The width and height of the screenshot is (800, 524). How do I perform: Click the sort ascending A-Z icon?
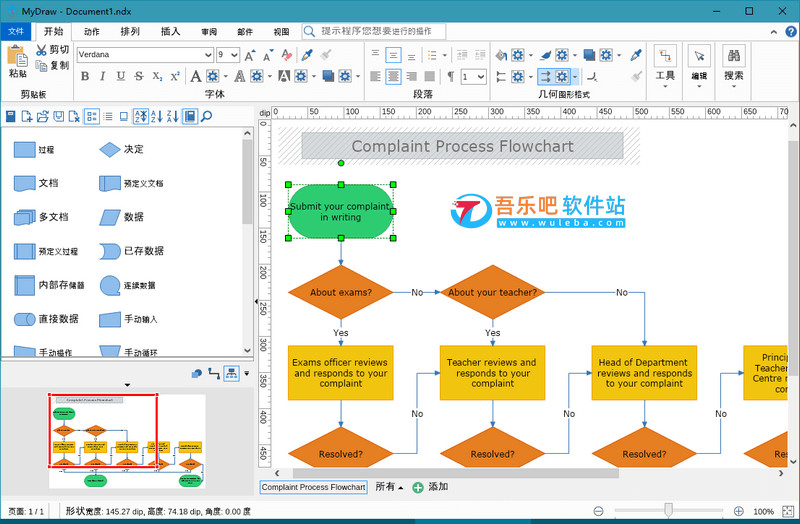click(x=157, y=116)
